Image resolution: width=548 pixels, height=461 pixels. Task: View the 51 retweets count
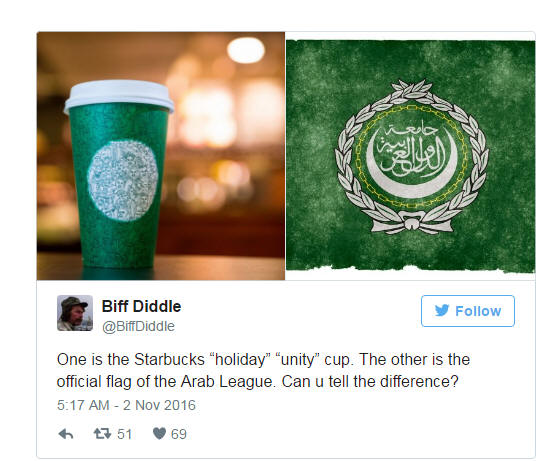tap(124, 434)
